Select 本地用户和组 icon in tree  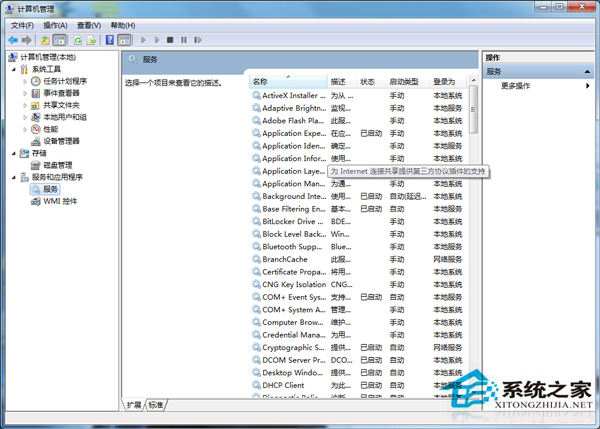click(36, 117)
